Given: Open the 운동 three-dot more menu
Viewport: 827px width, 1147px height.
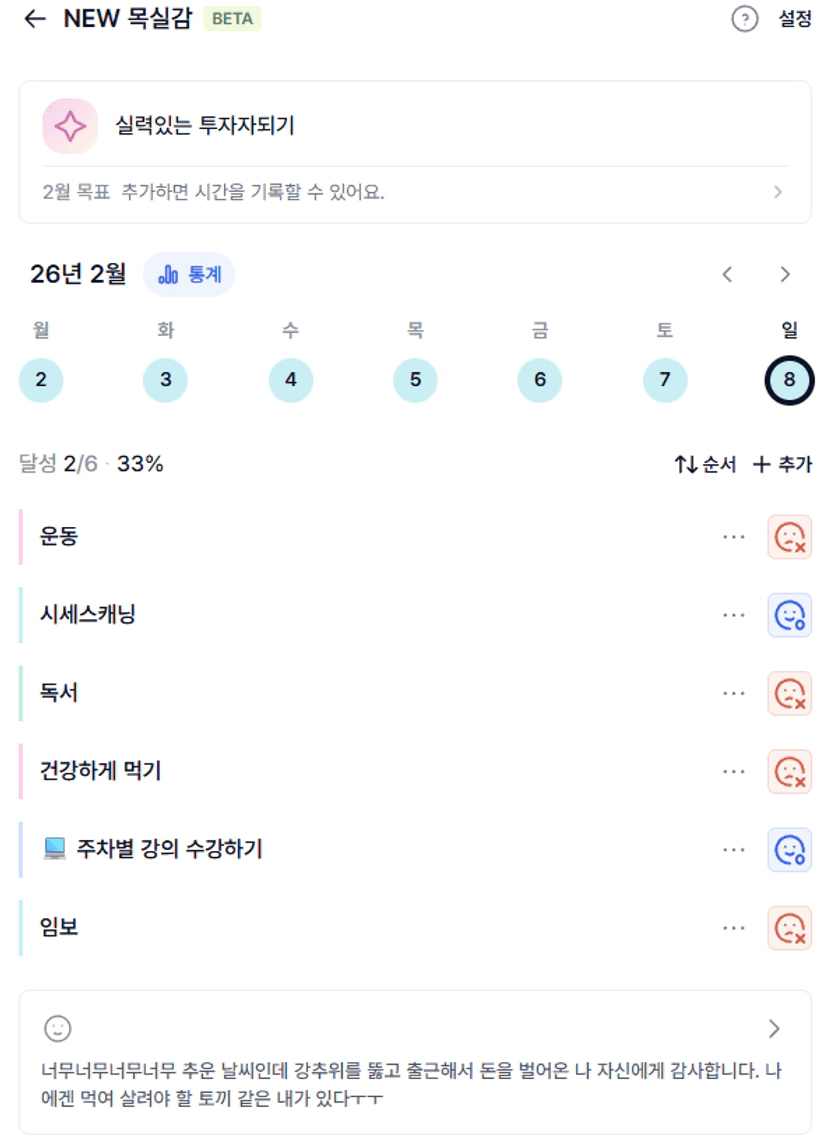Looking at the screenshot, I should tap(734, 537).
